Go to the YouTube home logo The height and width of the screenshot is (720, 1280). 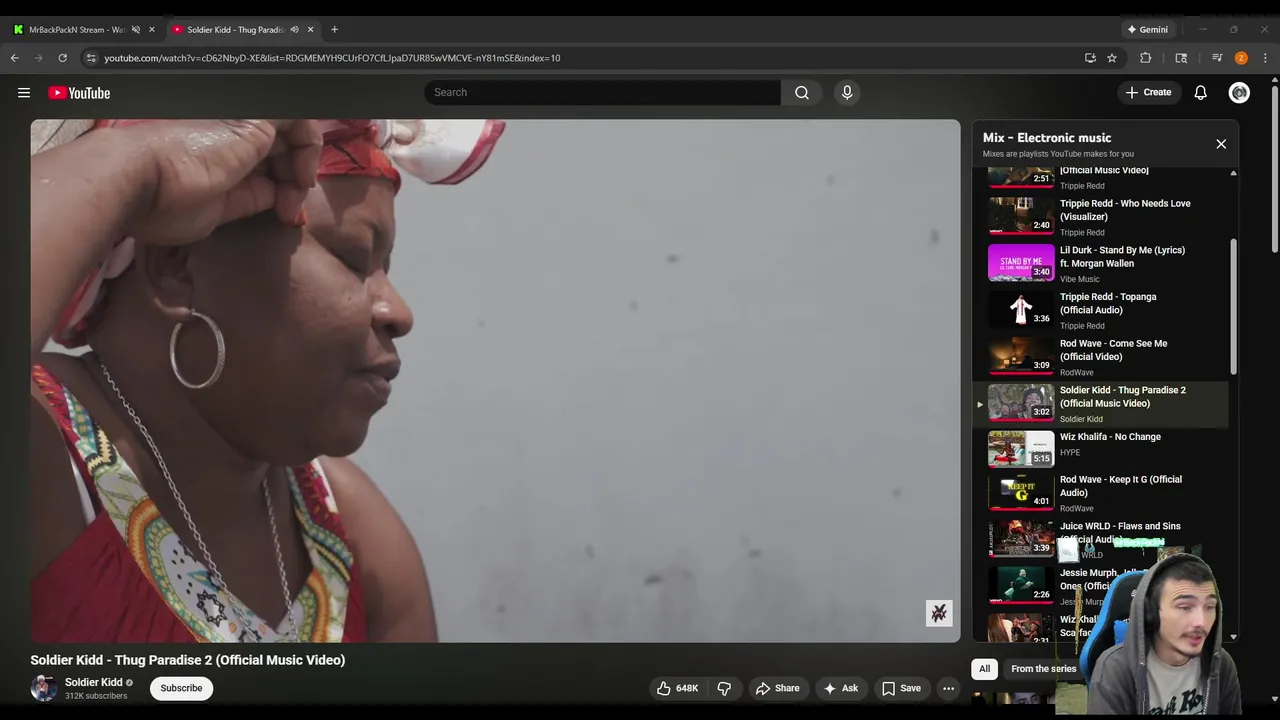[x=79, y=93]
